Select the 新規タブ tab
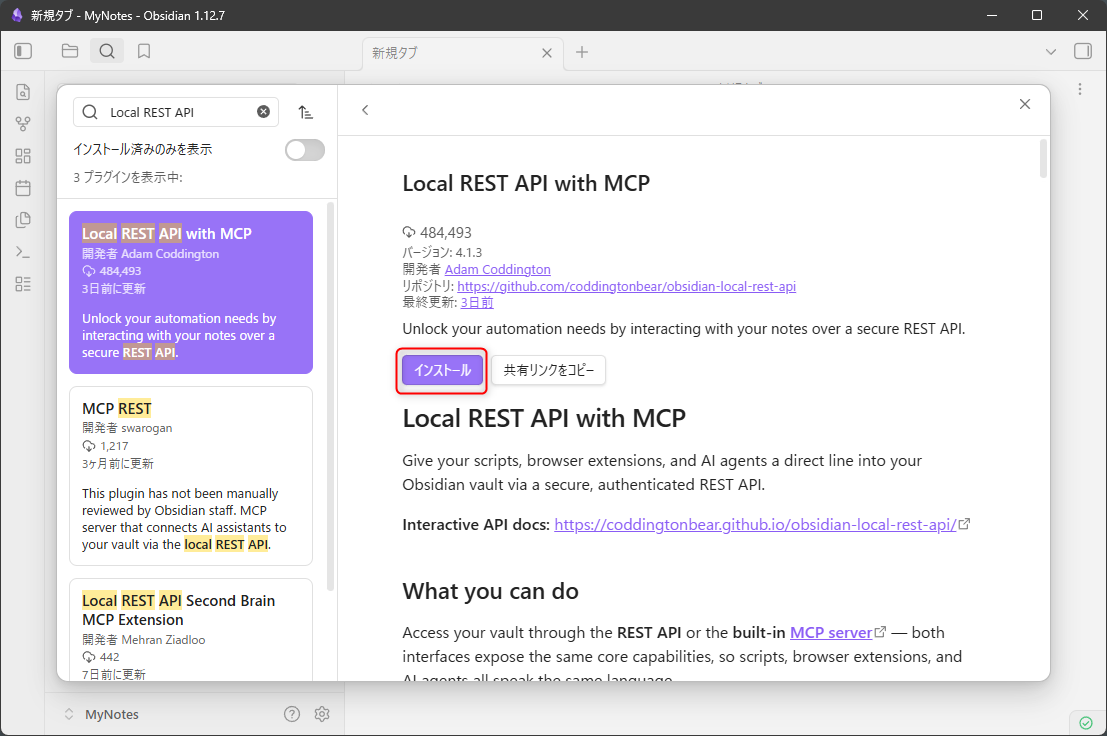Viewport: 1107px width, 736px height. tap(462, 53)
